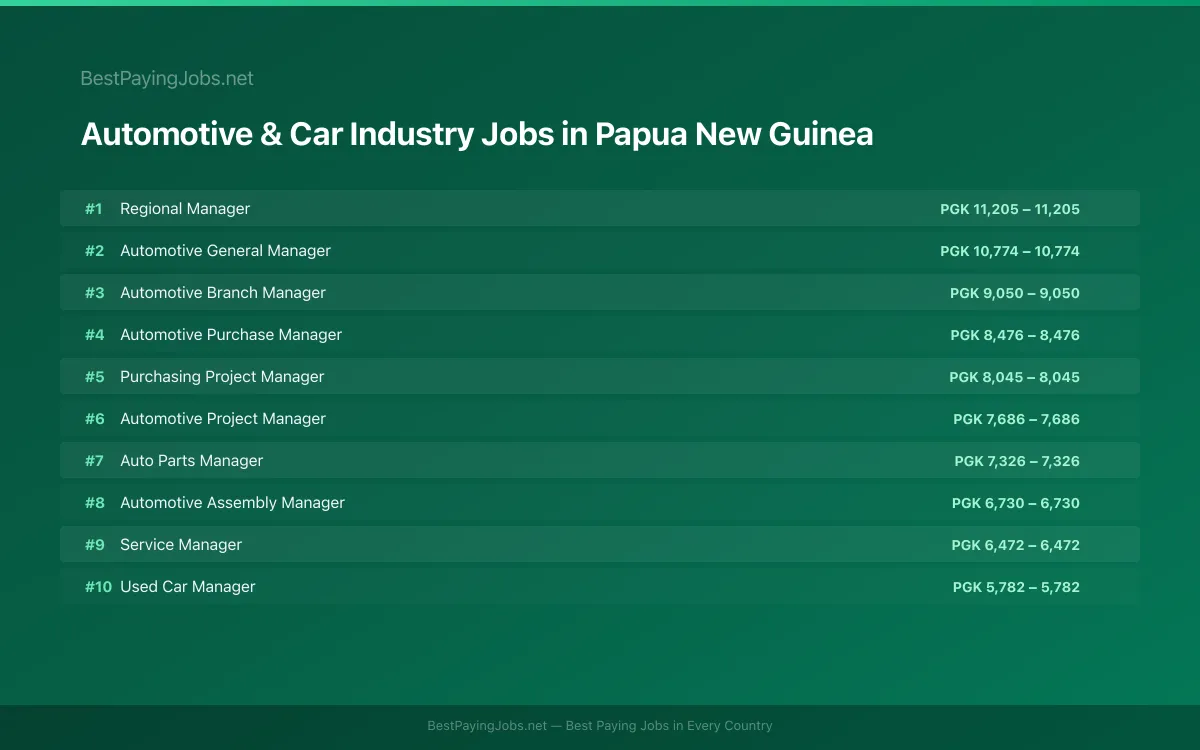This screenshot has width=1200, height=750.
Task: Click rank number #1
Action: (x=94, y=209)
